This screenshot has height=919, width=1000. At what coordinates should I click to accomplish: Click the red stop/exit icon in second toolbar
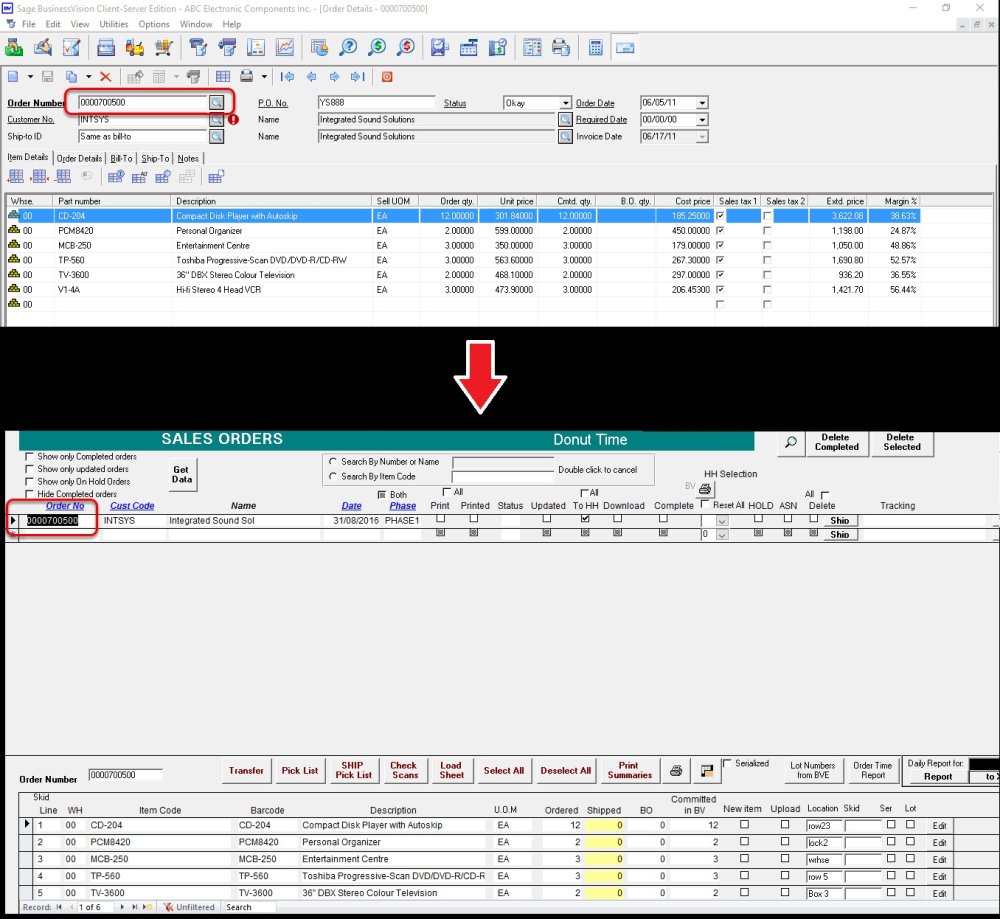coord(386,77)
